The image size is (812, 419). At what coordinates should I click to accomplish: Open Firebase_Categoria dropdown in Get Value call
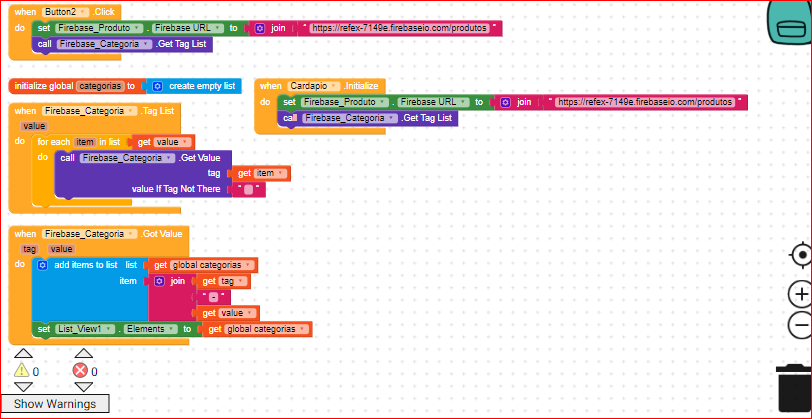[x=127, y=158]
